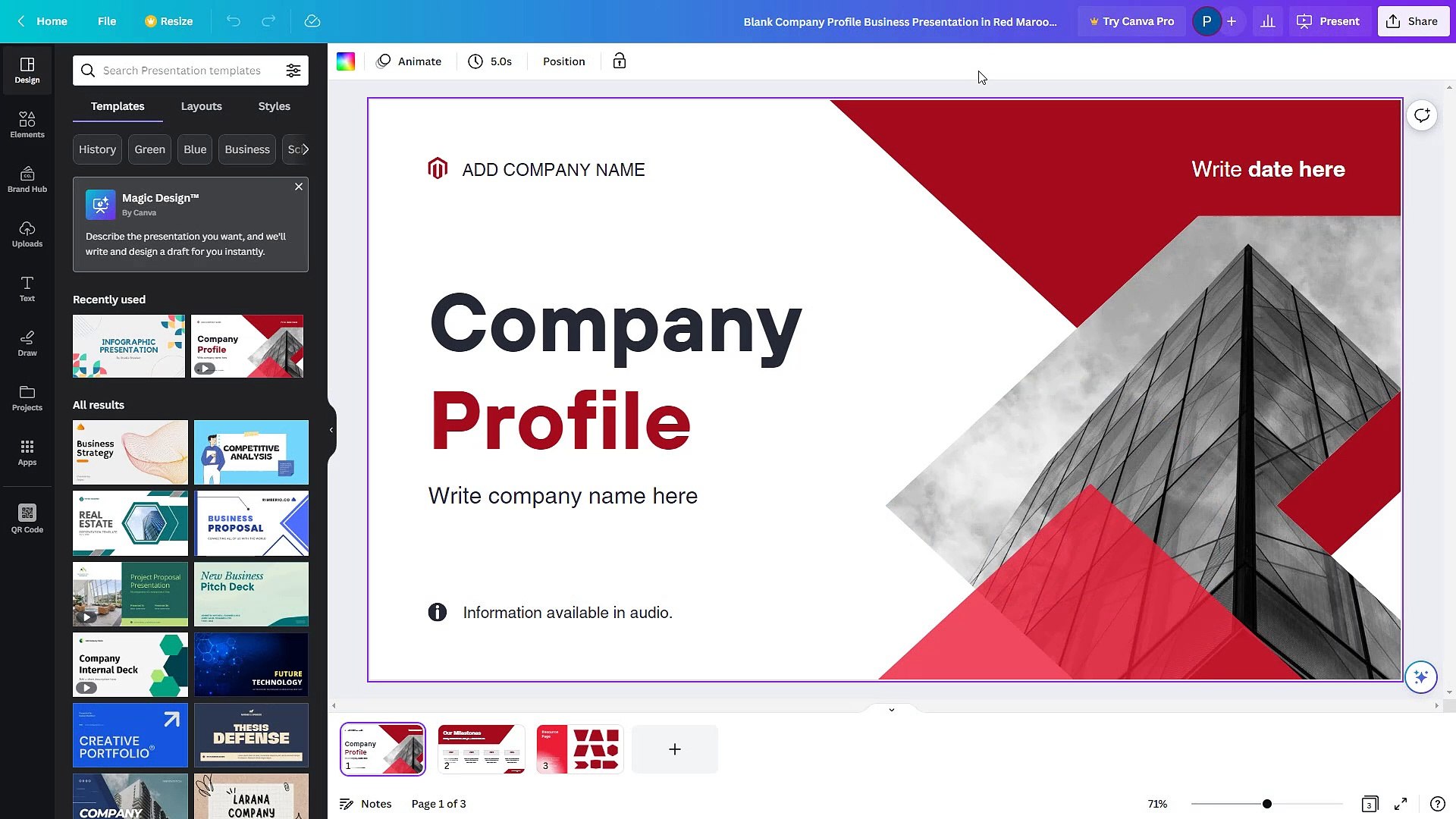Open the Elements panel

(x=27, y=124)
